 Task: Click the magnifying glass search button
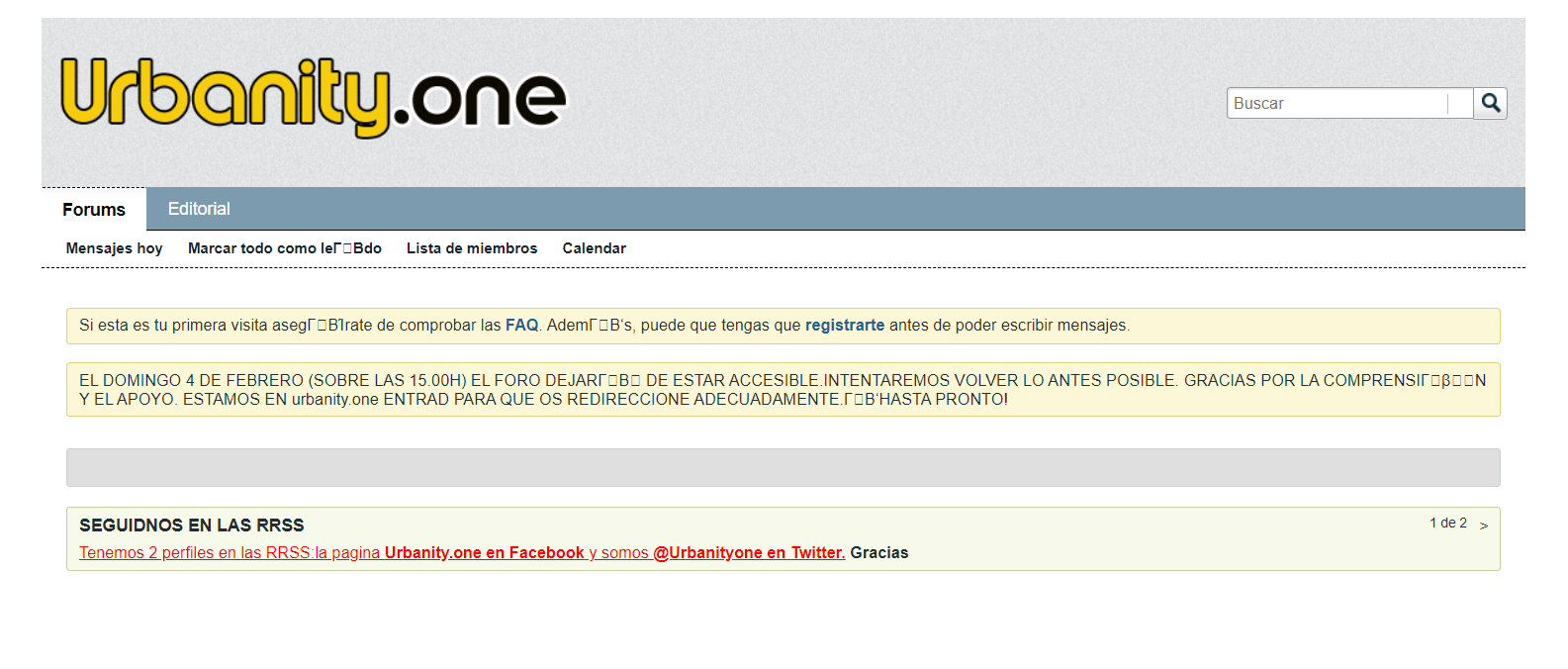[x=1490, y=103]
